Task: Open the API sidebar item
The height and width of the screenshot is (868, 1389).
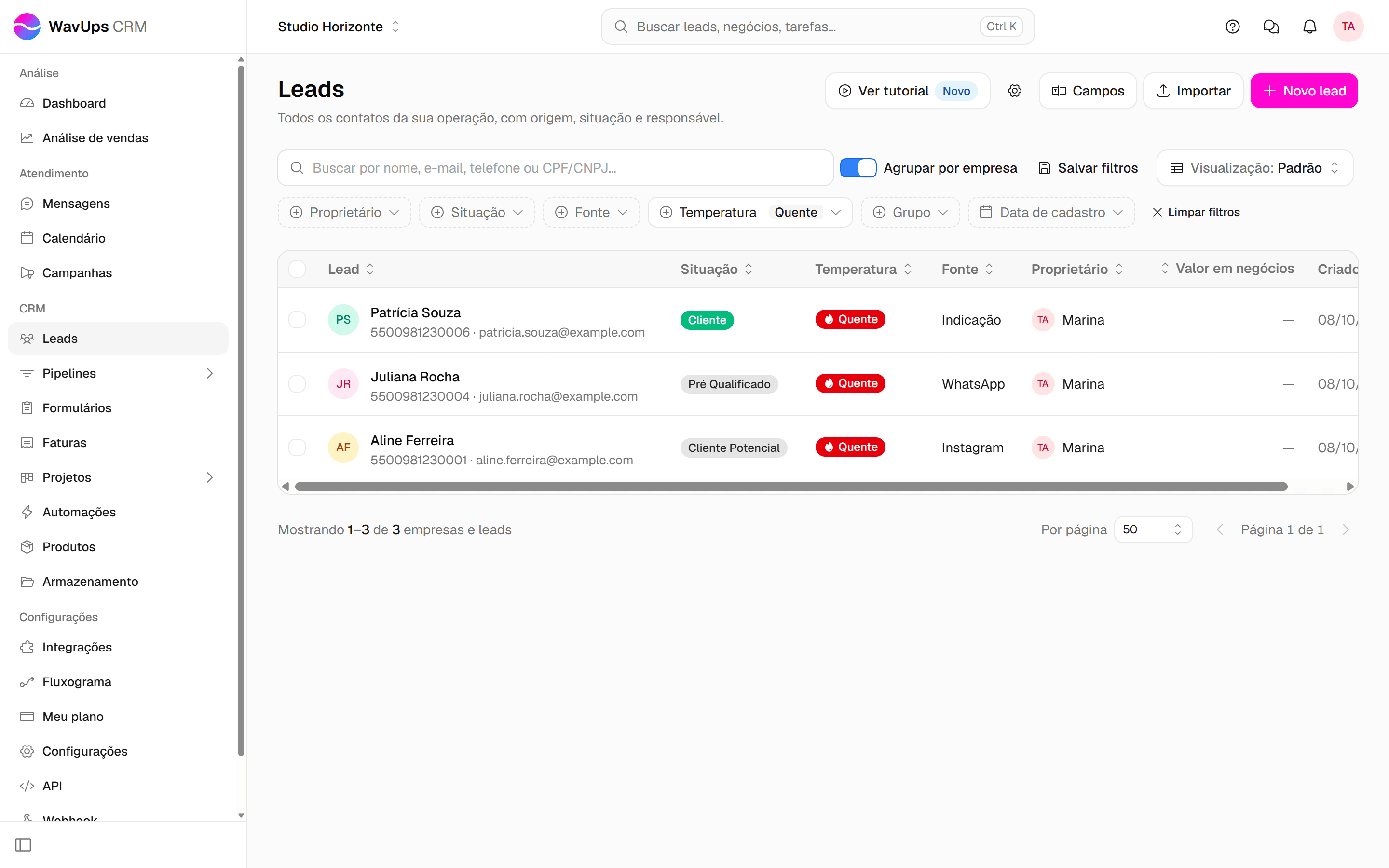Action: [118, 786]
